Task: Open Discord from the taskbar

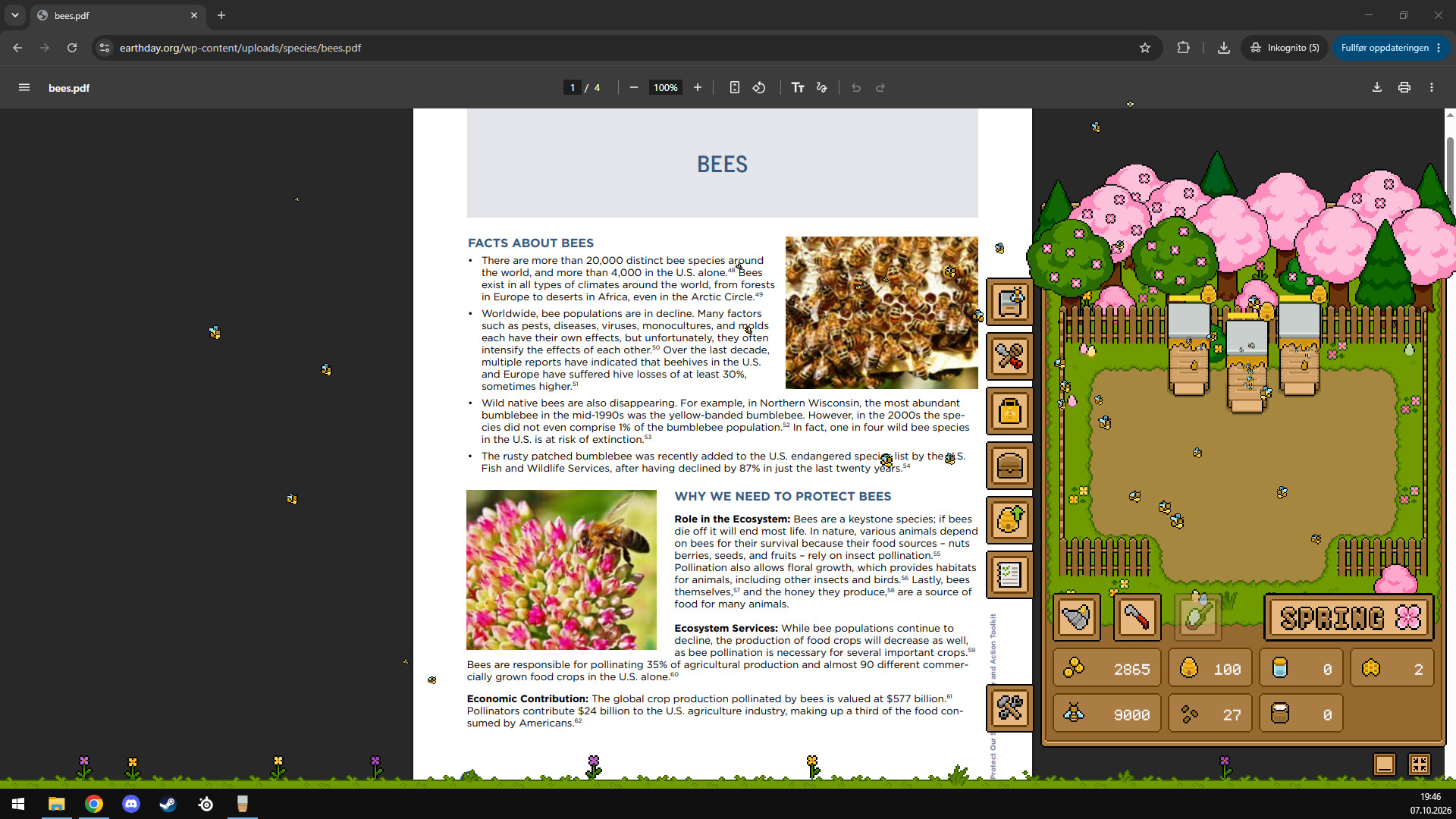Action: 131,804
